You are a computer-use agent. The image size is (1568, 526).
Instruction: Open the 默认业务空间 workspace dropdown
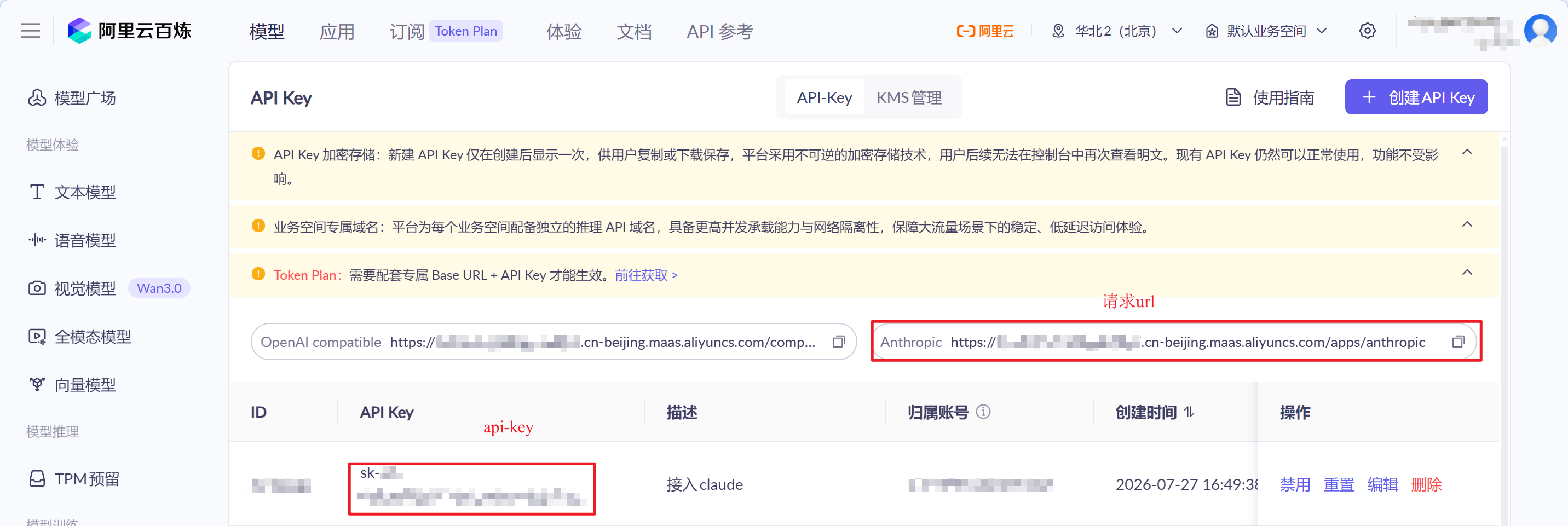(x=1266, y=31)
